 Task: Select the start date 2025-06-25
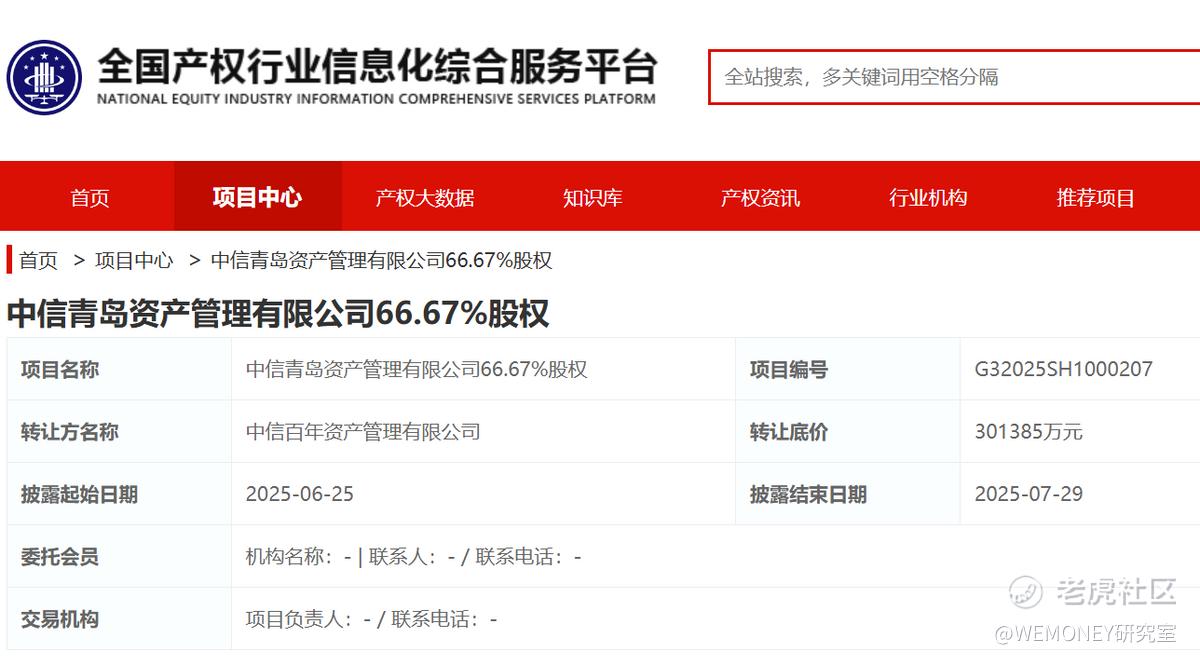pyautogui.click(x=300, y=494)
